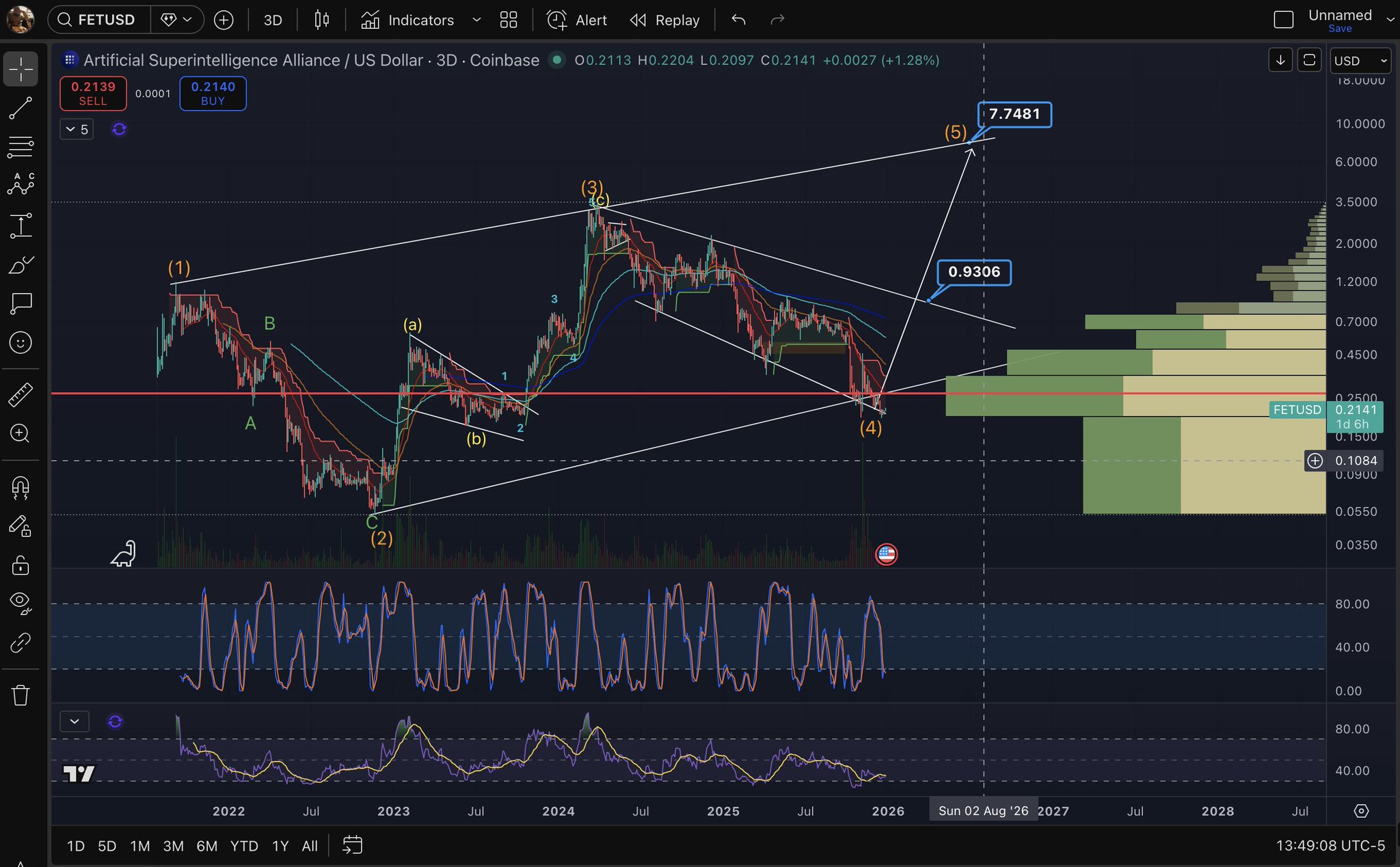Open the Fibonacci tools in the sidebar

[x=21, y=146]
